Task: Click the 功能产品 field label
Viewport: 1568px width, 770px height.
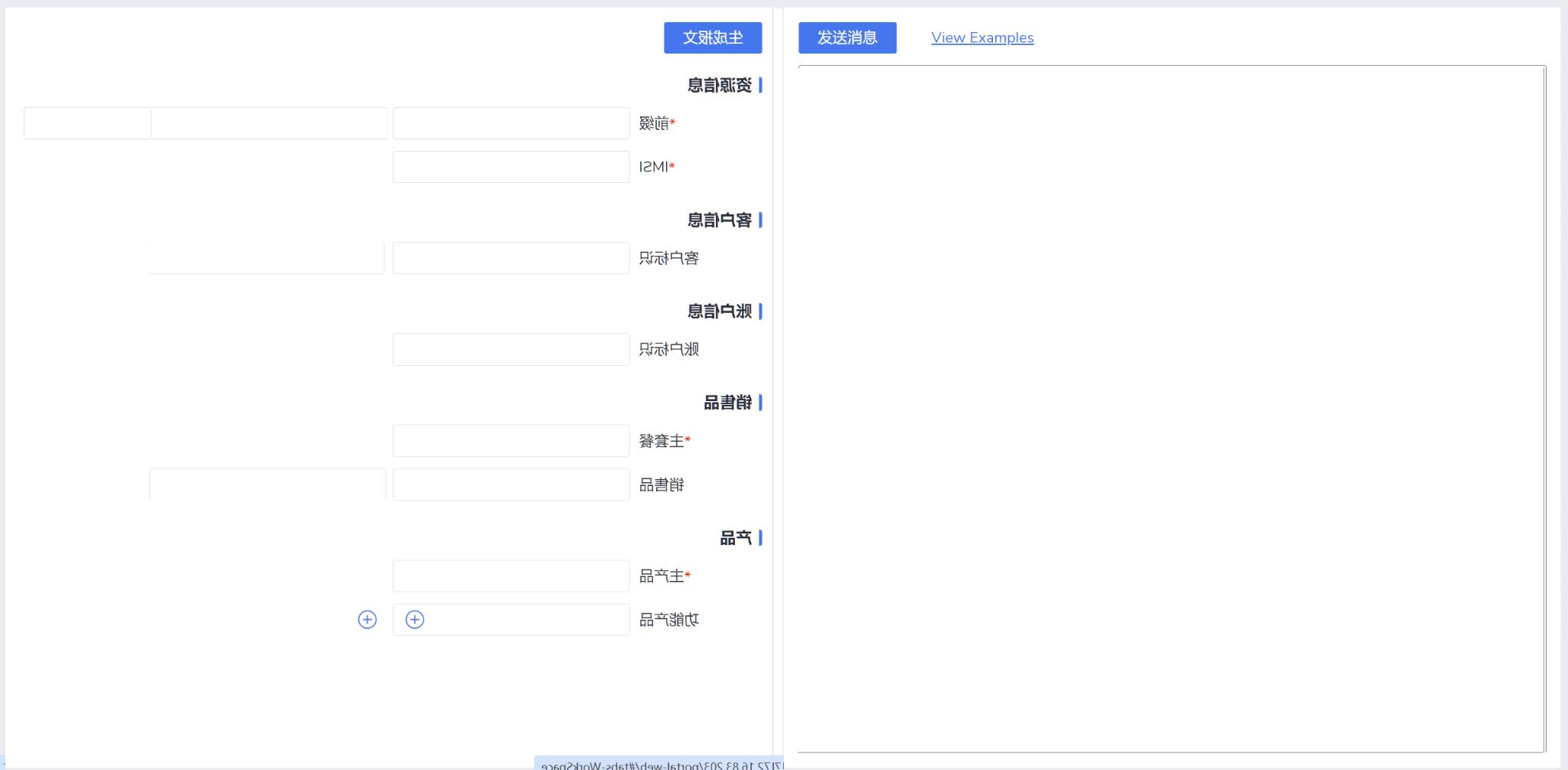Action: [669, 619]
